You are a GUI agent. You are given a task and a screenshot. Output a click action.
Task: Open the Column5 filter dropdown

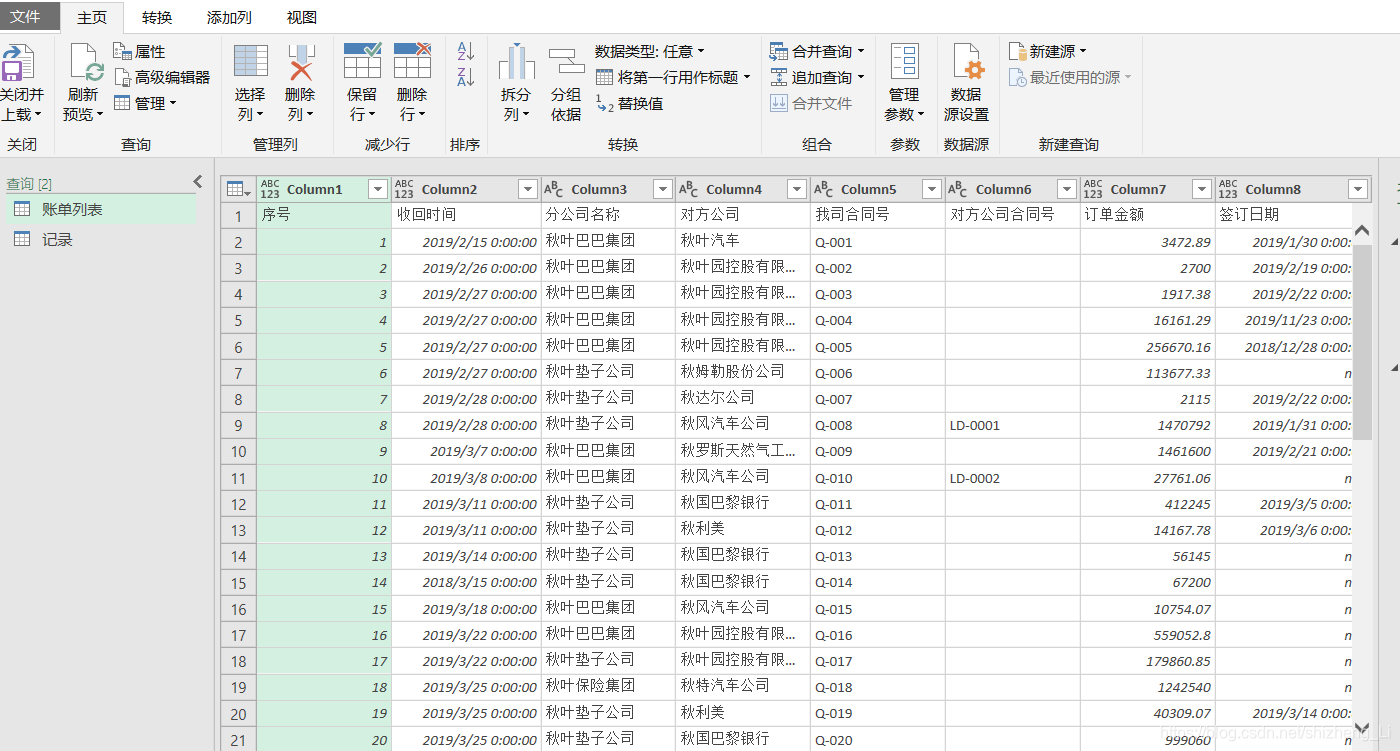click(x=932, y=189)
